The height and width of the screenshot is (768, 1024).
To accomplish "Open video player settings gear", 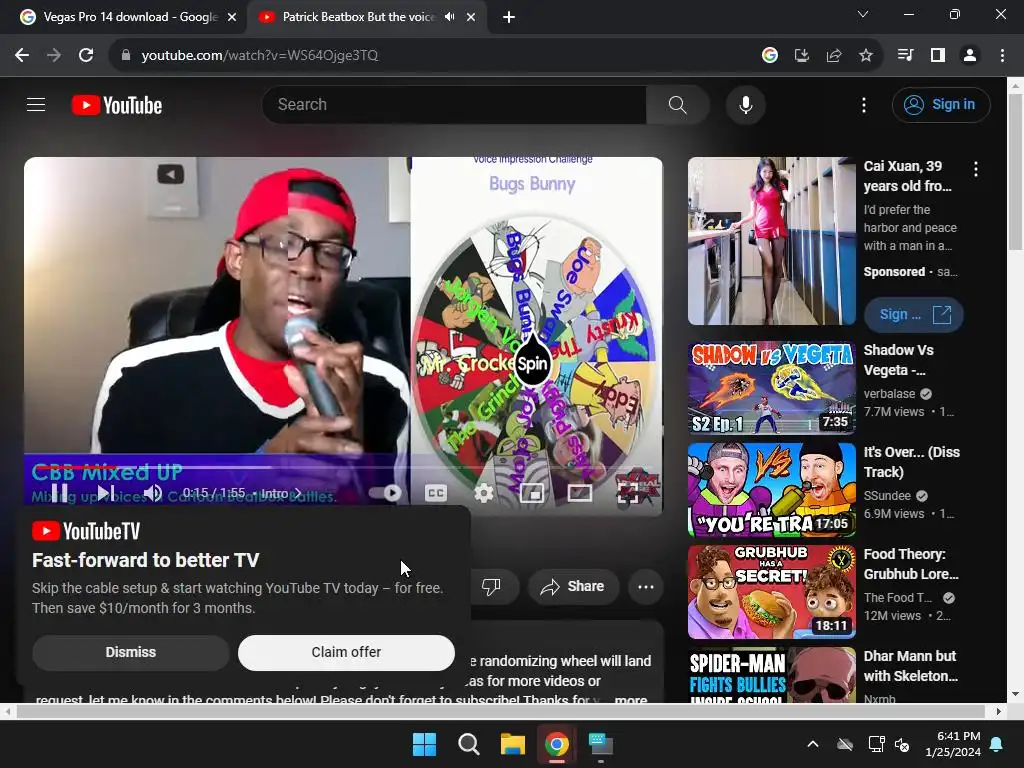I will 483,493.
